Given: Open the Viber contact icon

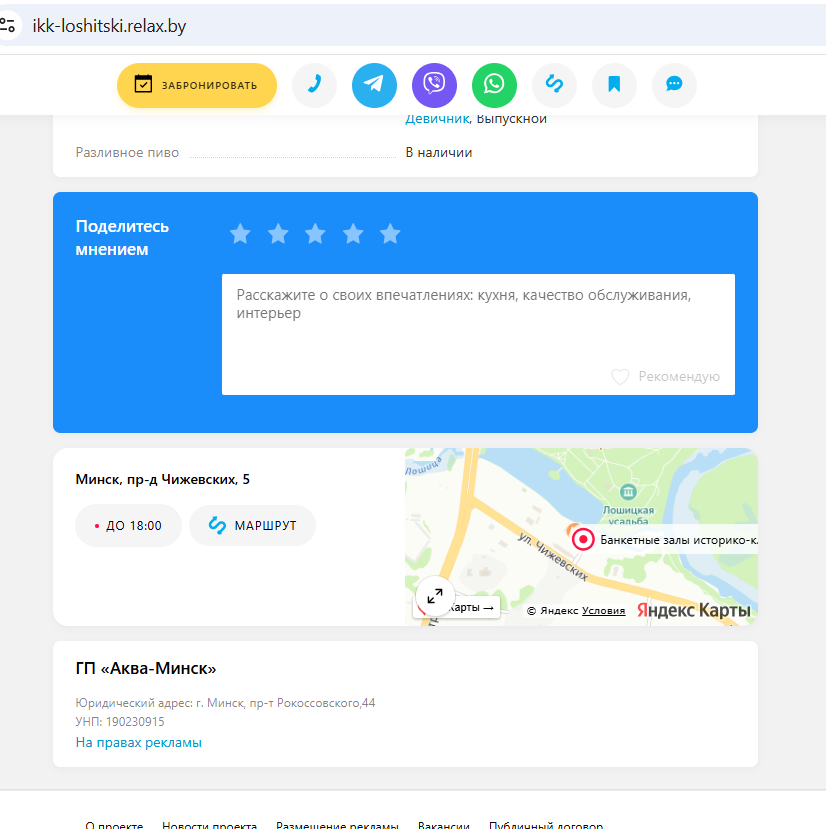Looking at the screenshot, I should pyautogui.click(x=434, y=85).
